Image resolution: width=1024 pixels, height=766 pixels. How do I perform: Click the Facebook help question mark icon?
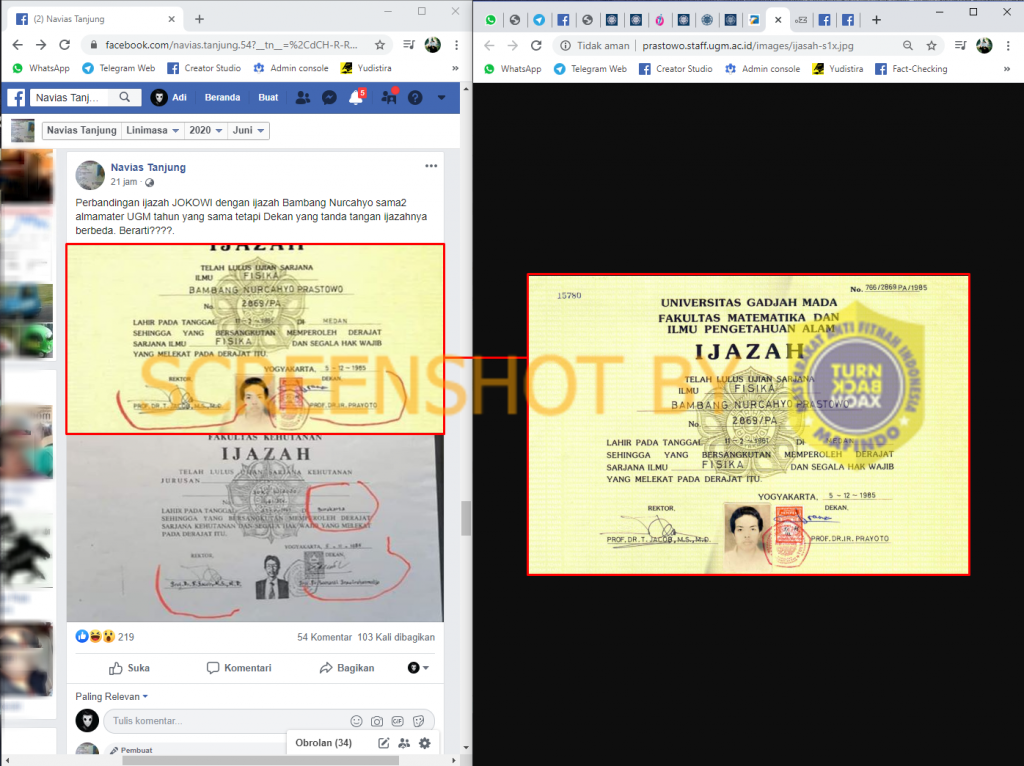(414, 97)
